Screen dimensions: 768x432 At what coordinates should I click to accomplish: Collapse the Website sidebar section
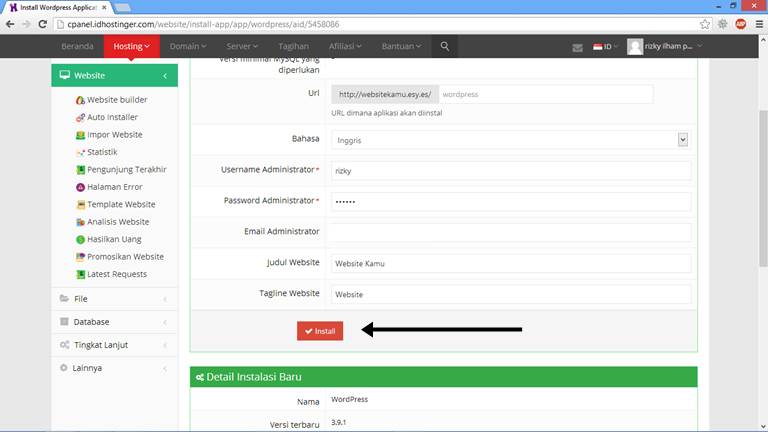(x=115, y=75)
